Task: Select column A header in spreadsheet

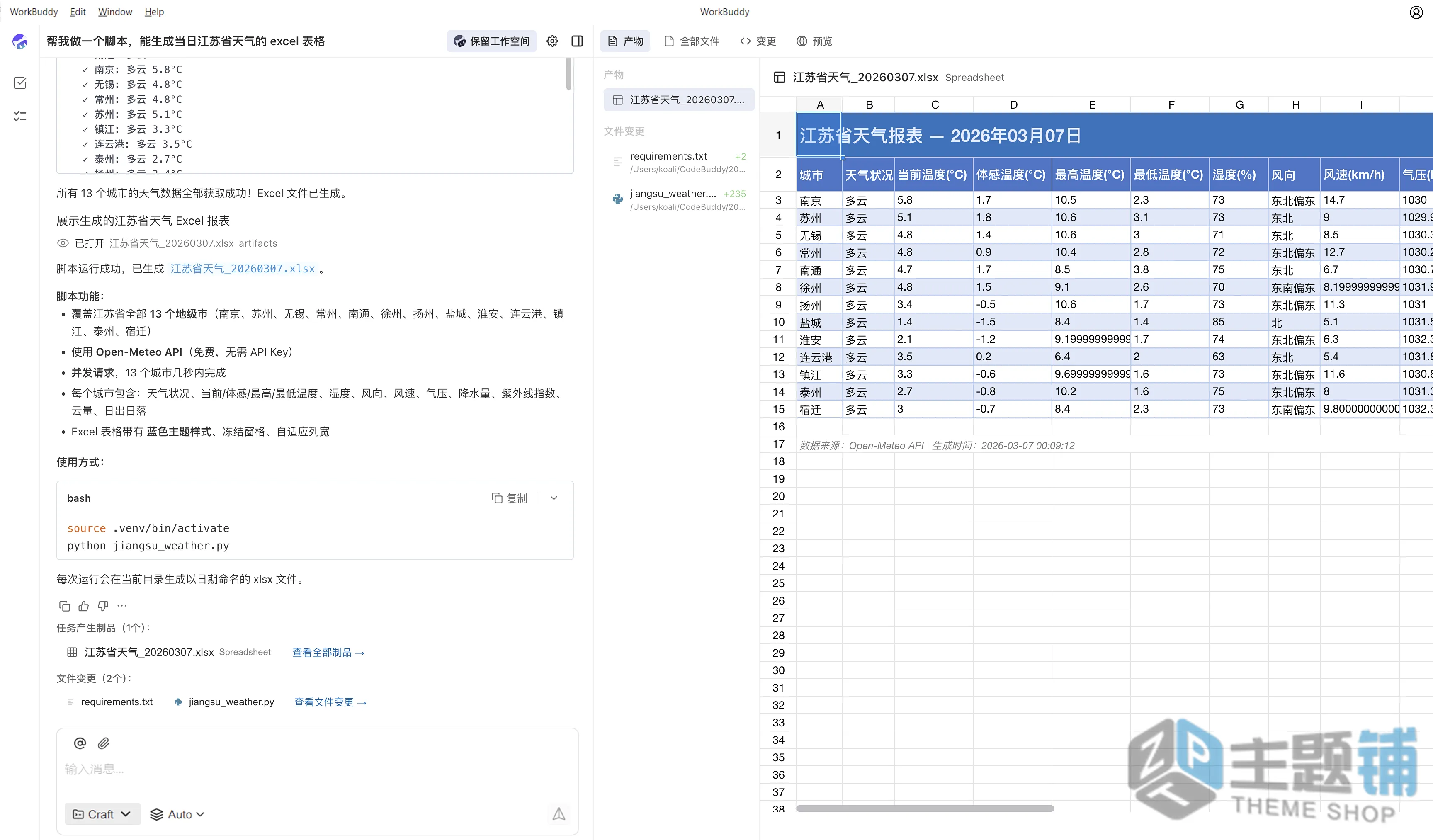Action: click(x=819, y=104)
